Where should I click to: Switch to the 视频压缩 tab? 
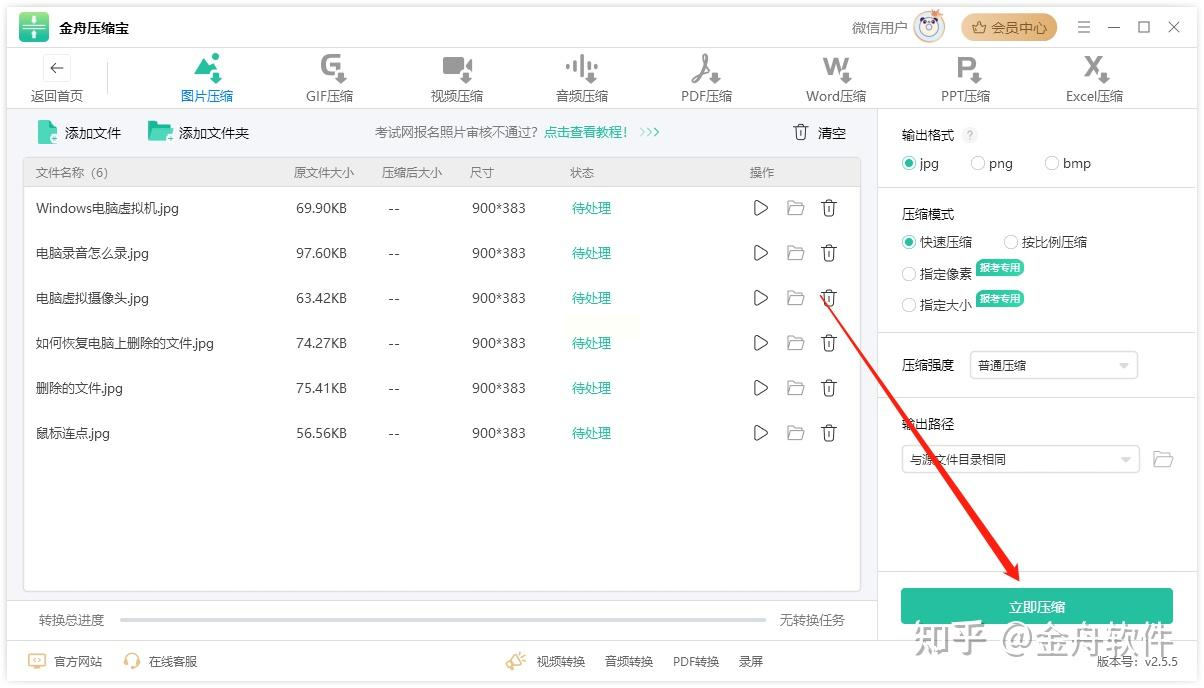[457, 79]
